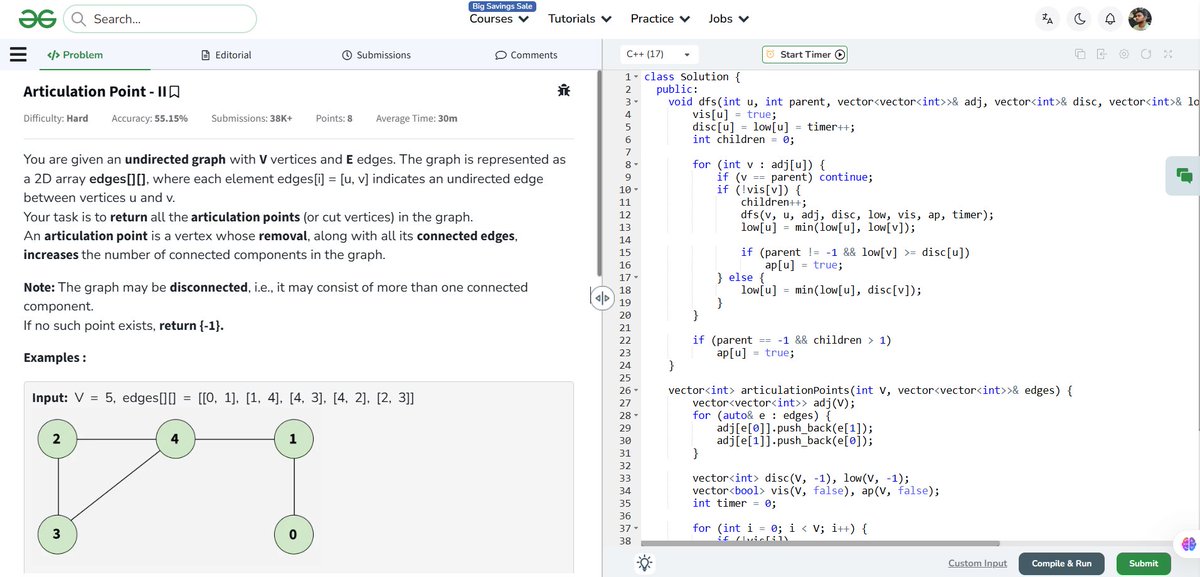This screenshot has height=577, width=1200.
Task: Open the Custom Input link
Action: pyautogui.click(x=977, y=564)
